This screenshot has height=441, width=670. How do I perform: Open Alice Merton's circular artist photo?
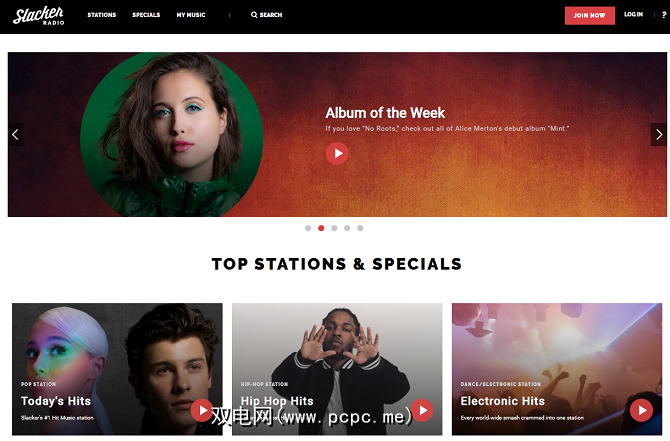click(172, 135)
